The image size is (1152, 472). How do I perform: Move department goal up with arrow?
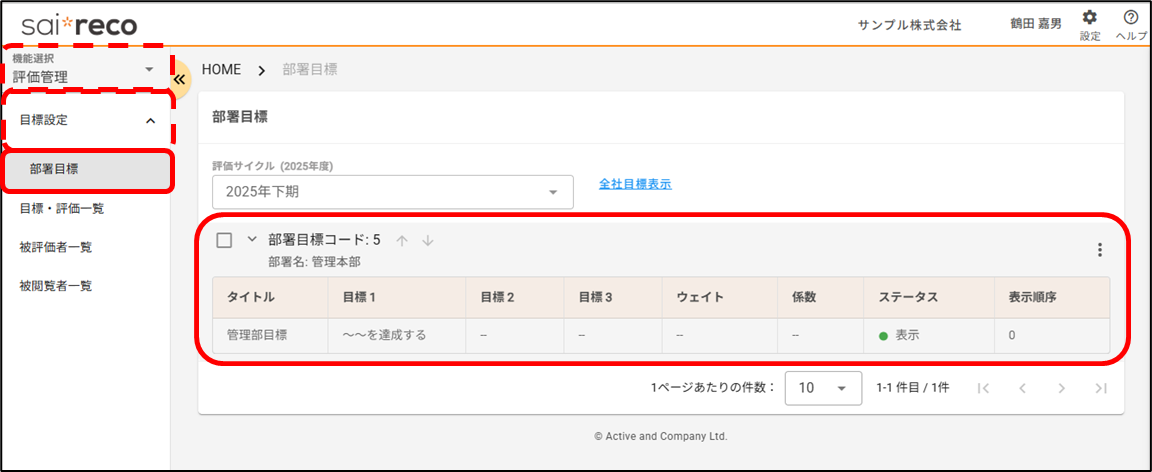[402, 240]
